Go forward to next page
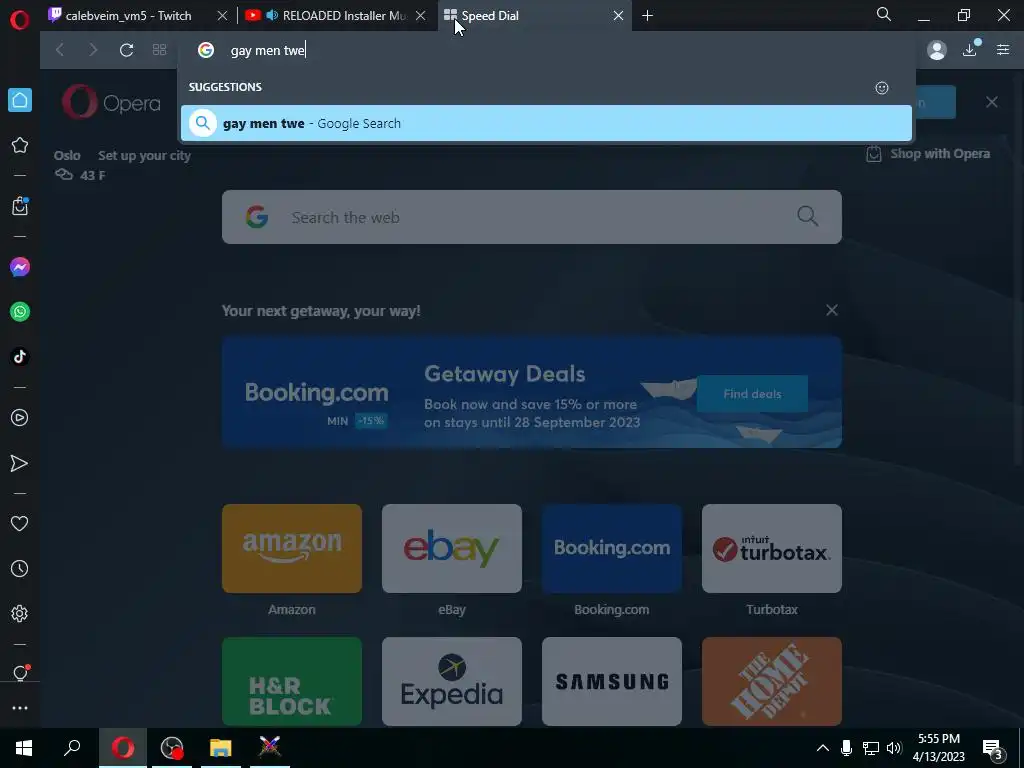Screen dimensions: 1024x768 click(x=93, y=50)
